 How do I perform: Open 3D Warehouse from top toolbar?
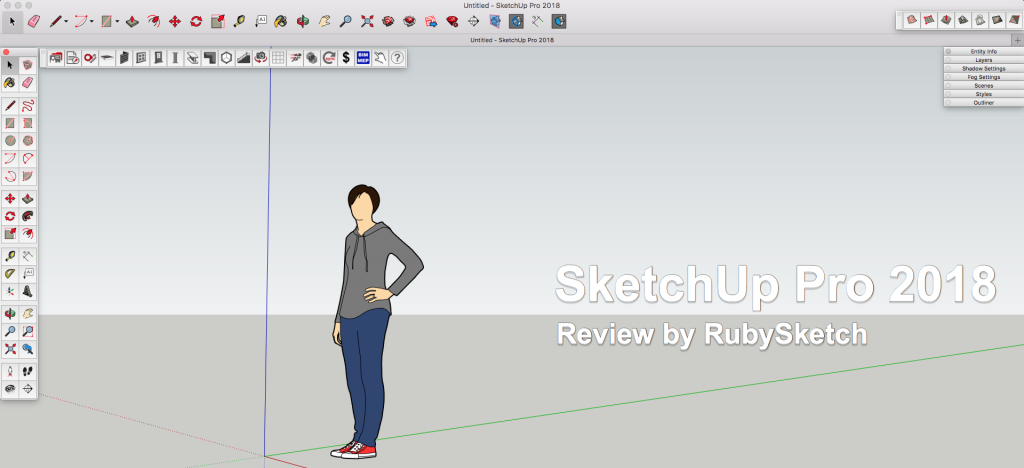(x=388, y=21)
